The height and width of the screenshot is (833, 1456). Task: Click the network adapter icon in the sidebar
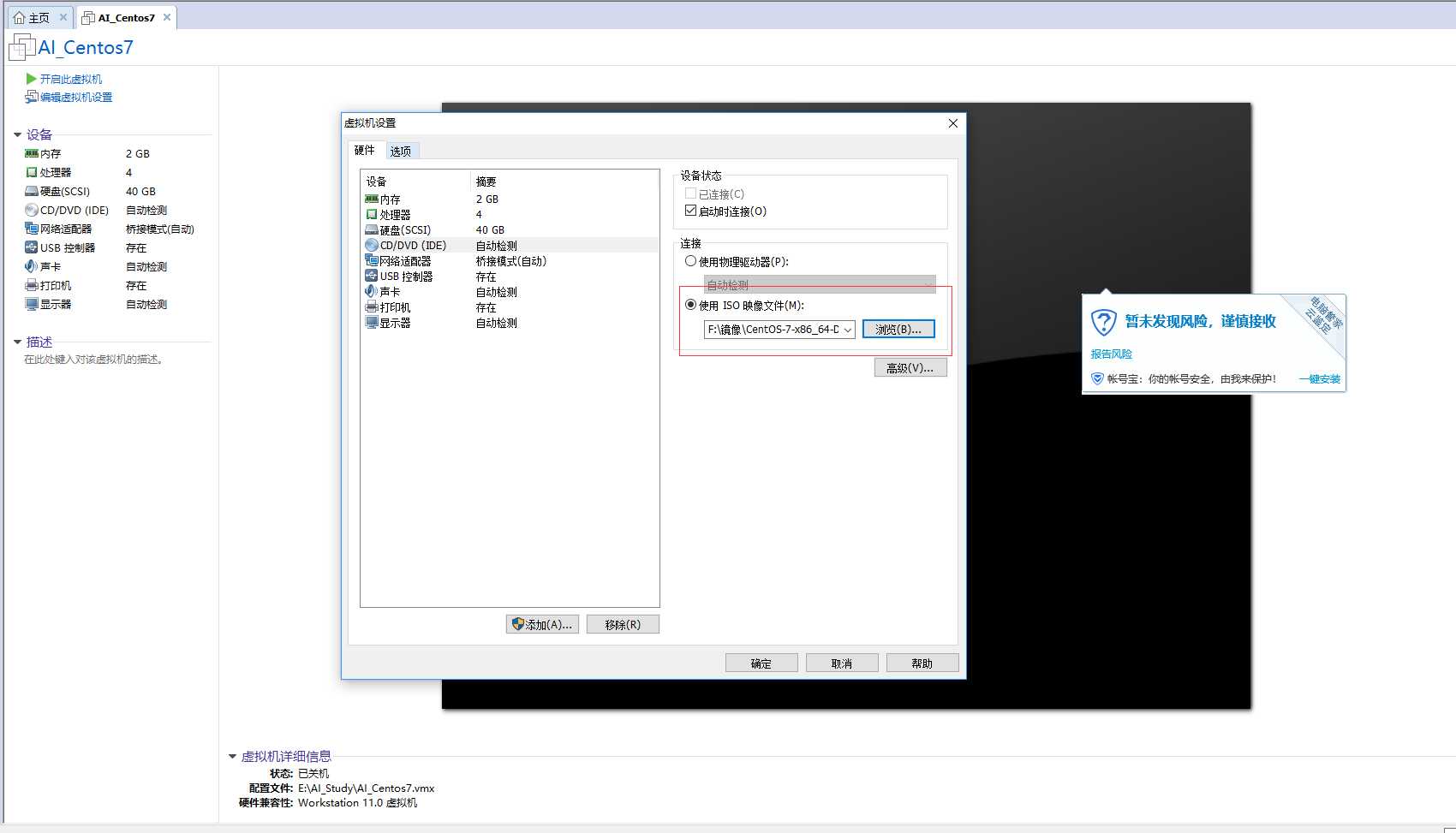[x=32, y=229]
